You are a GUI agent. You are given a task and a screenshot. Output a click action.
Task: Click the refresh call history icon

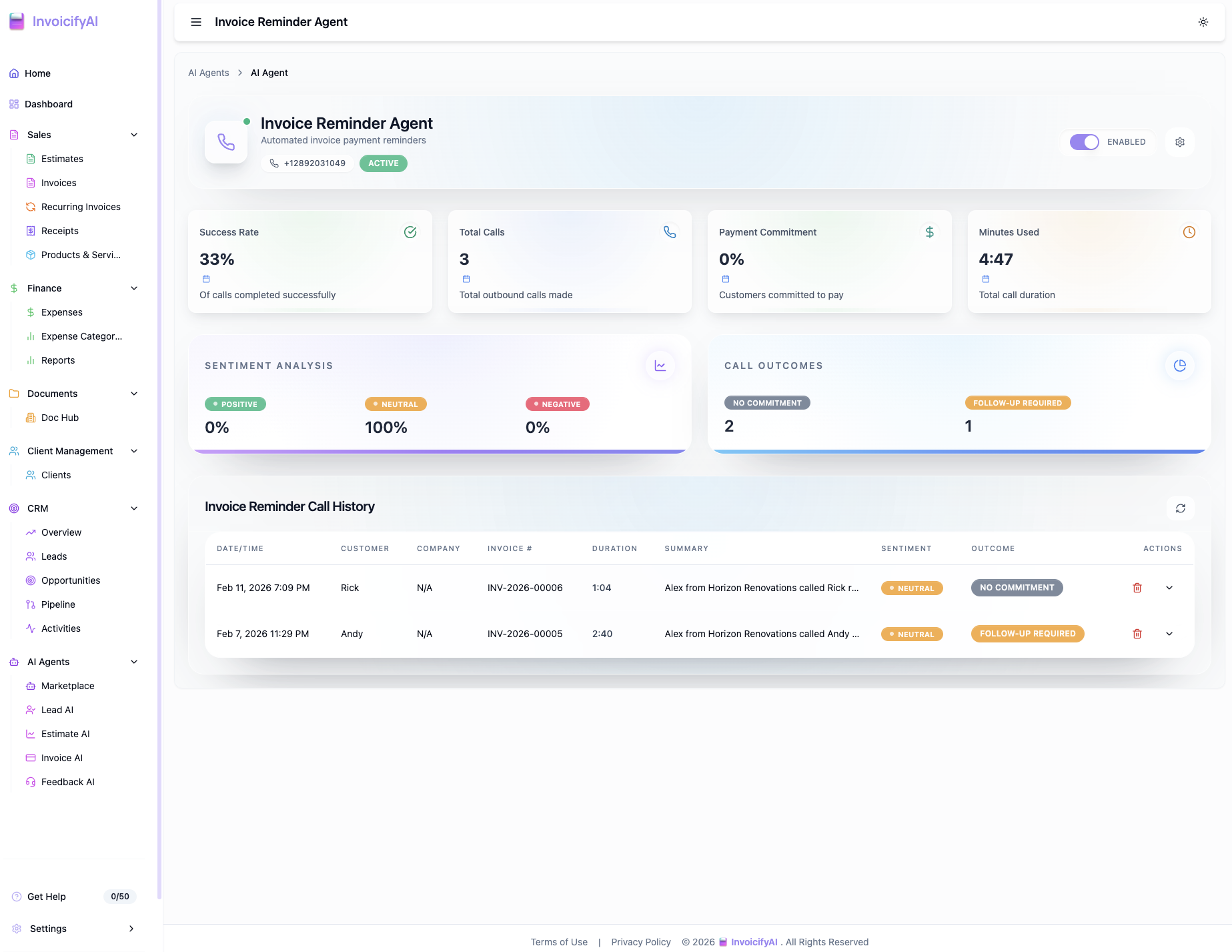[x=1181, y=508]
